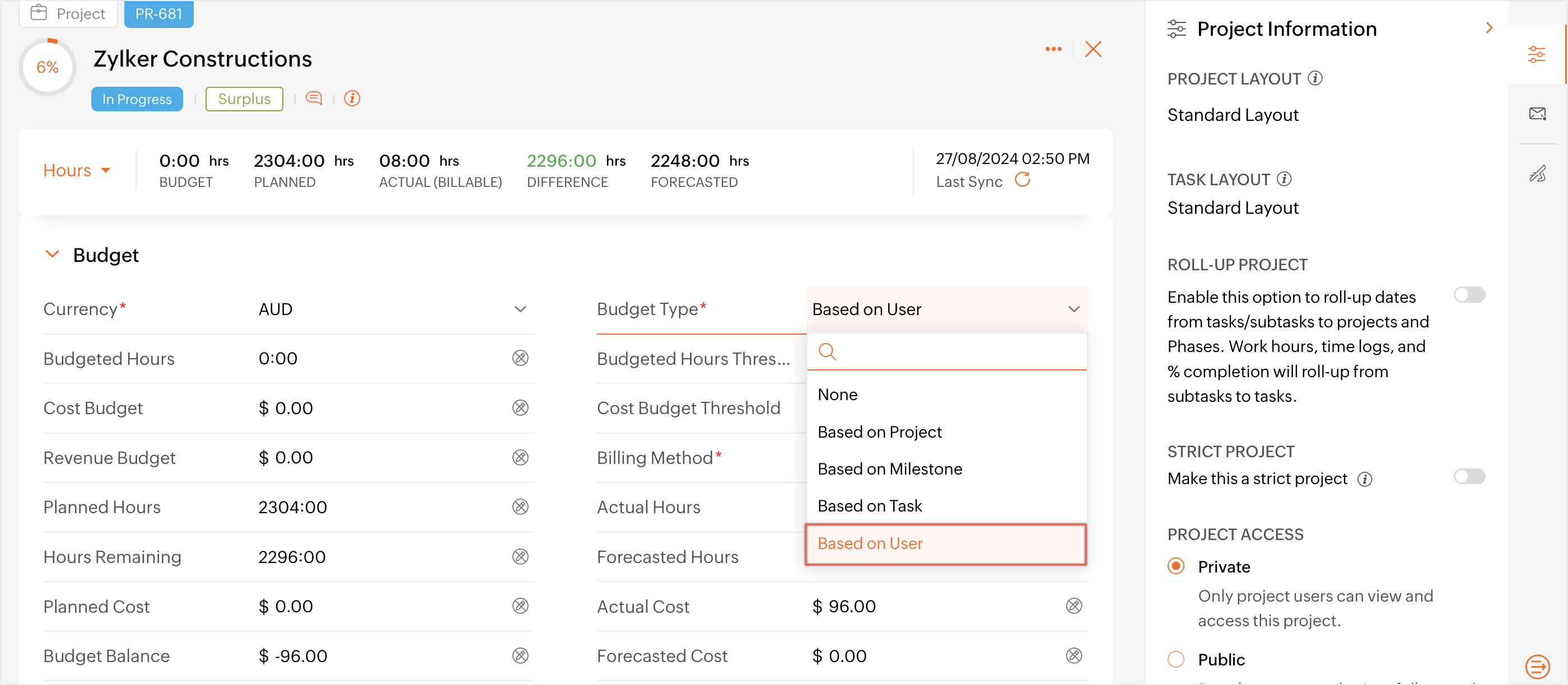Open the Hours view dropdown

[77, 170]
